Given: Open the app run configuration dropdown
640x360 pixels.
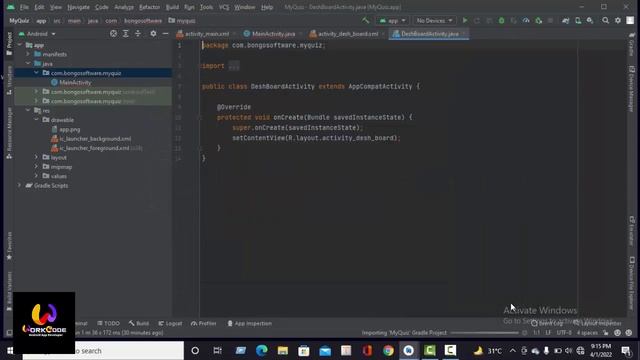Looking at the screenshot, I should [x=392, y=20].
